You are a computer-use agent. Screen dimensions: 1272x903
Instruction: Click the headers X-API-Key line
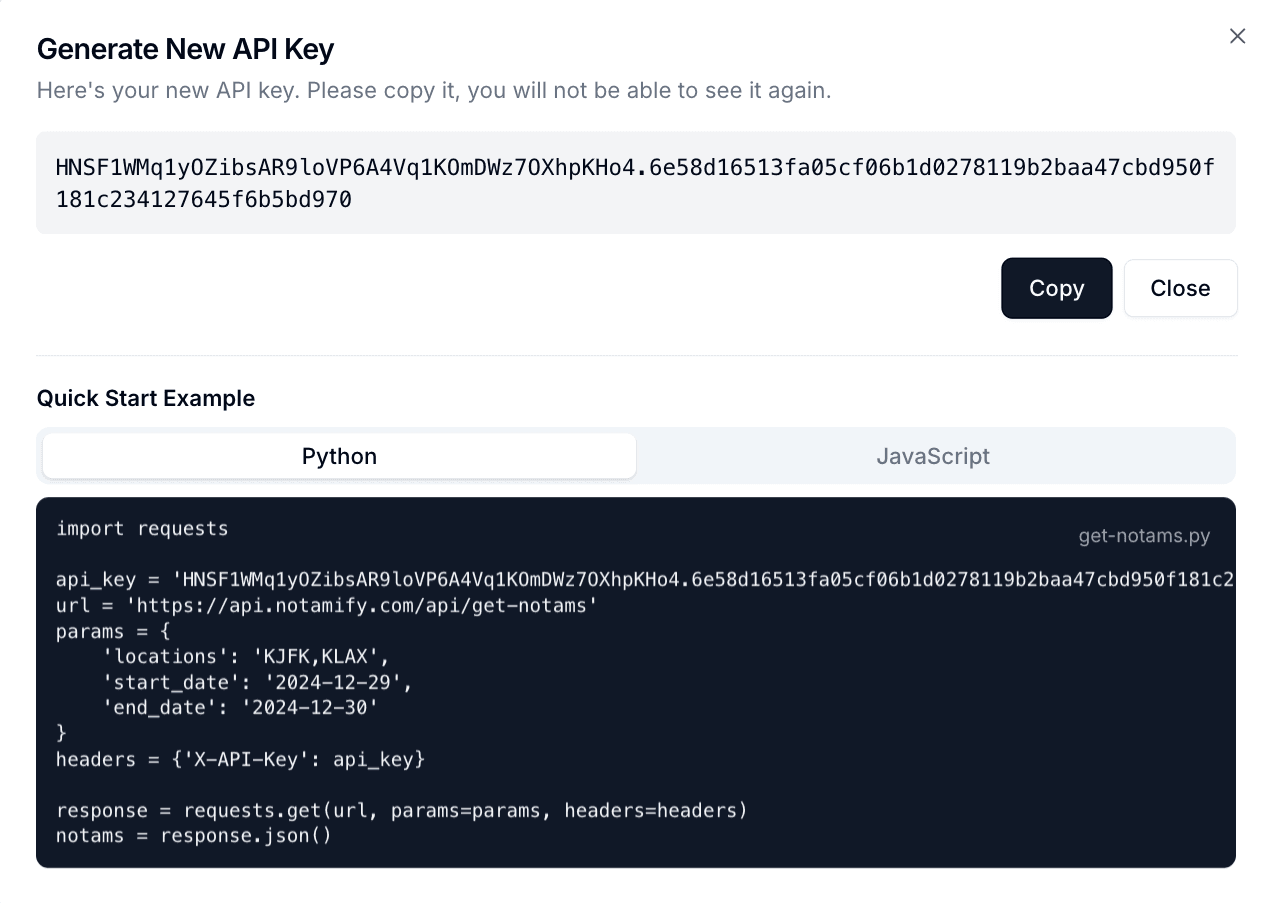[x=240, y=759]
